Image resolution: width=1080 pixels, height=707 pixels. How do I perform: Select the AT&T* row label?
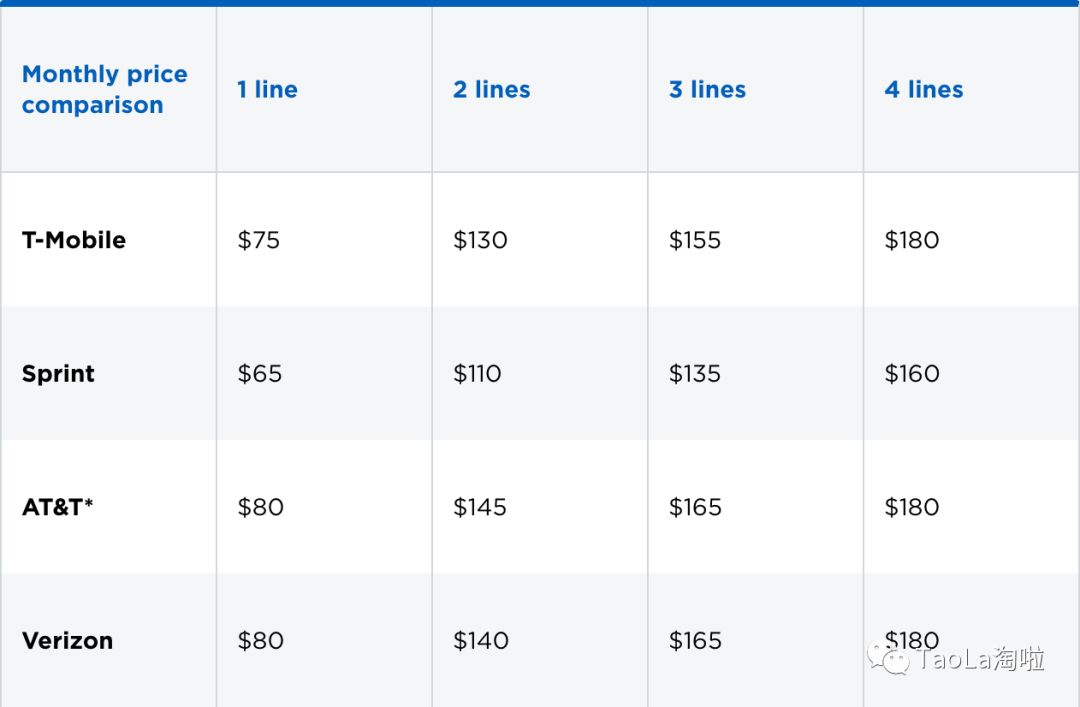click(x=57, y=507)
